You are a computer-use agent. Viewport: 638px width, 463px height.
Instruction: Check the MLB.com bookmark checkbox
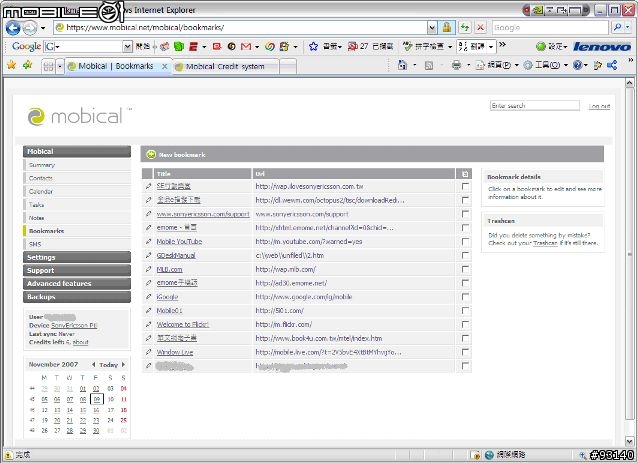click(465, 269)
